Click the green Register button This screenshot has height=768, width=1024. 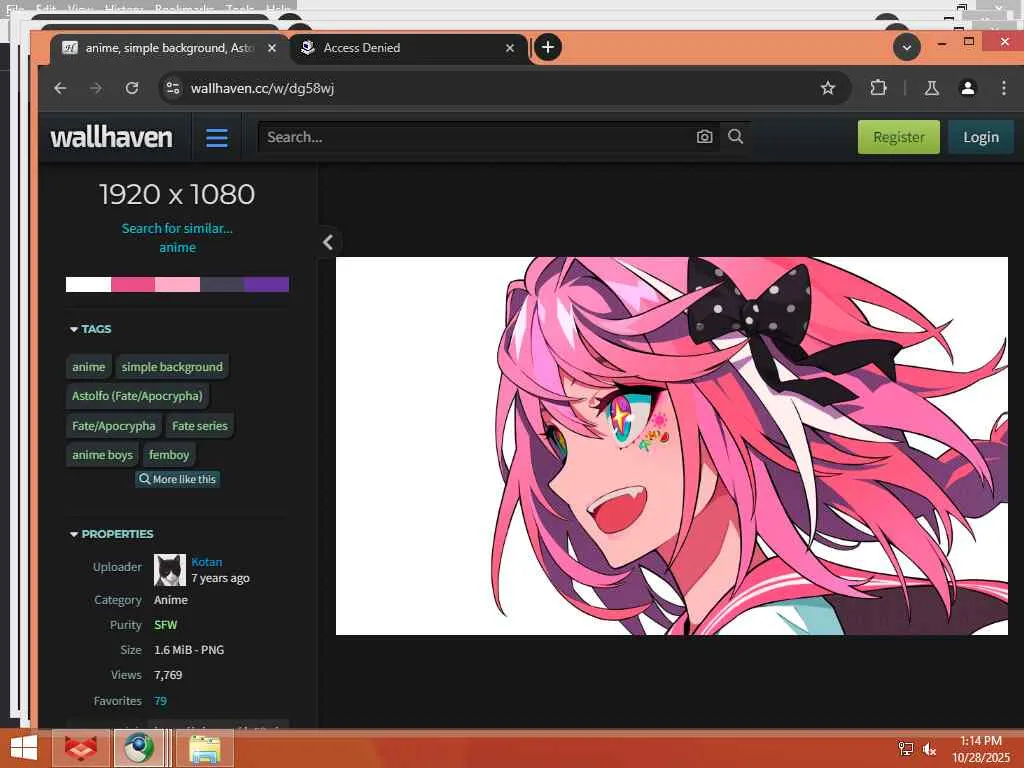point(899,137)
